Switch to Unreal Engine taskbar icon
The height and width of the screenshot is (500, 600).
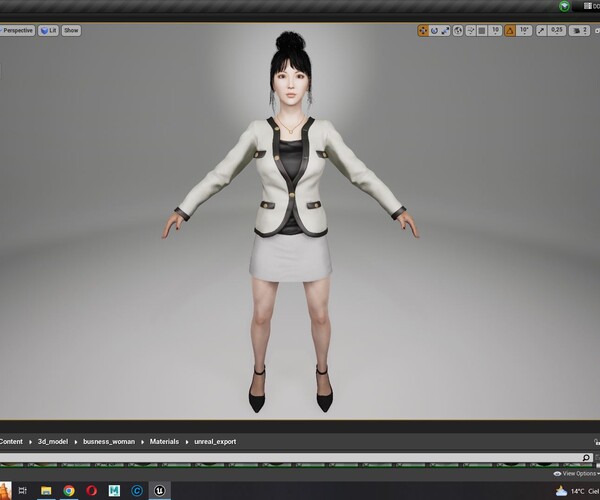coord(160,490)
